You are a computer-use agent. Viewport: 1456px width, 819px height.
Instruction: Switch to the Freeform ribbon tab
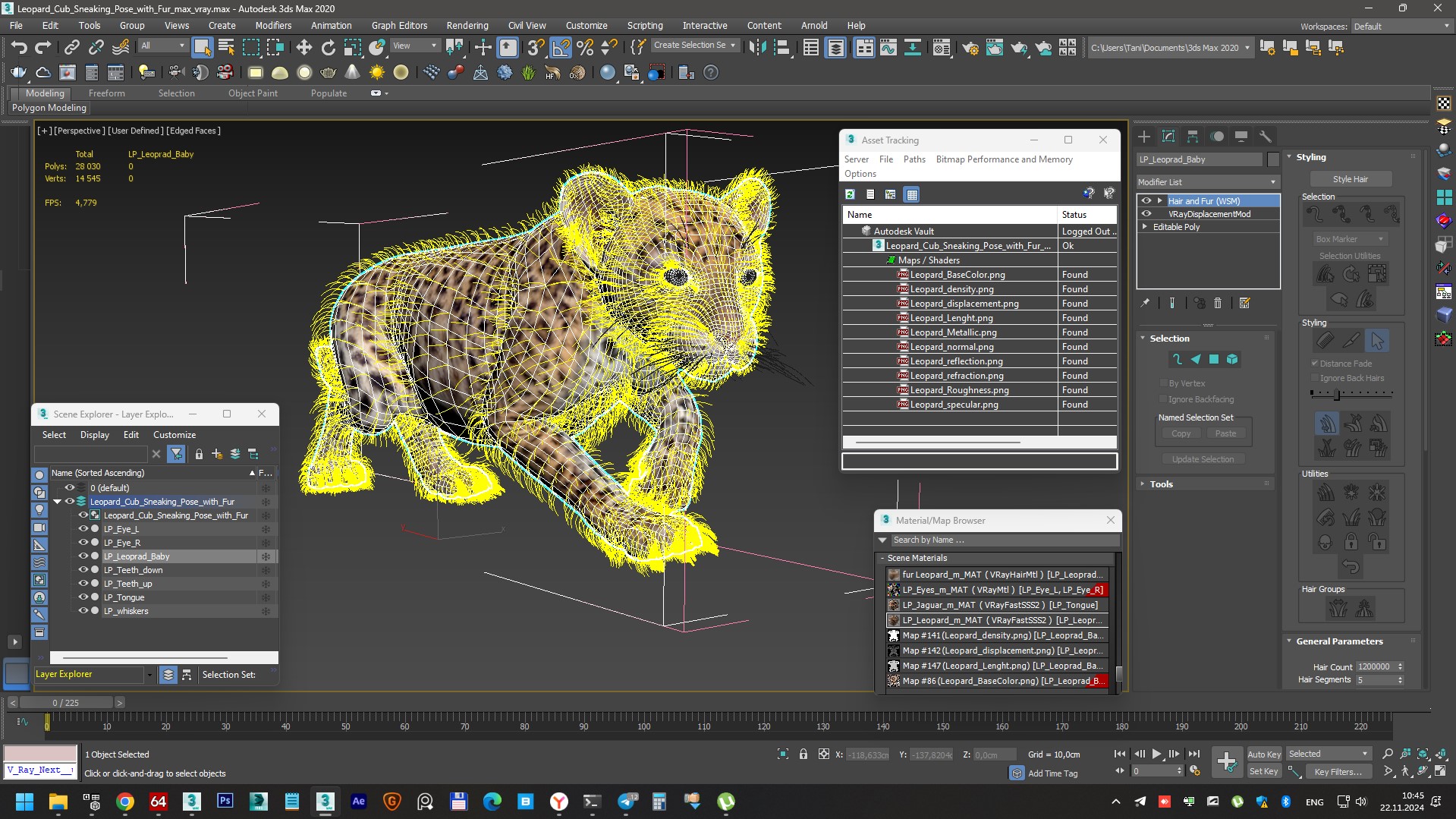107,93
